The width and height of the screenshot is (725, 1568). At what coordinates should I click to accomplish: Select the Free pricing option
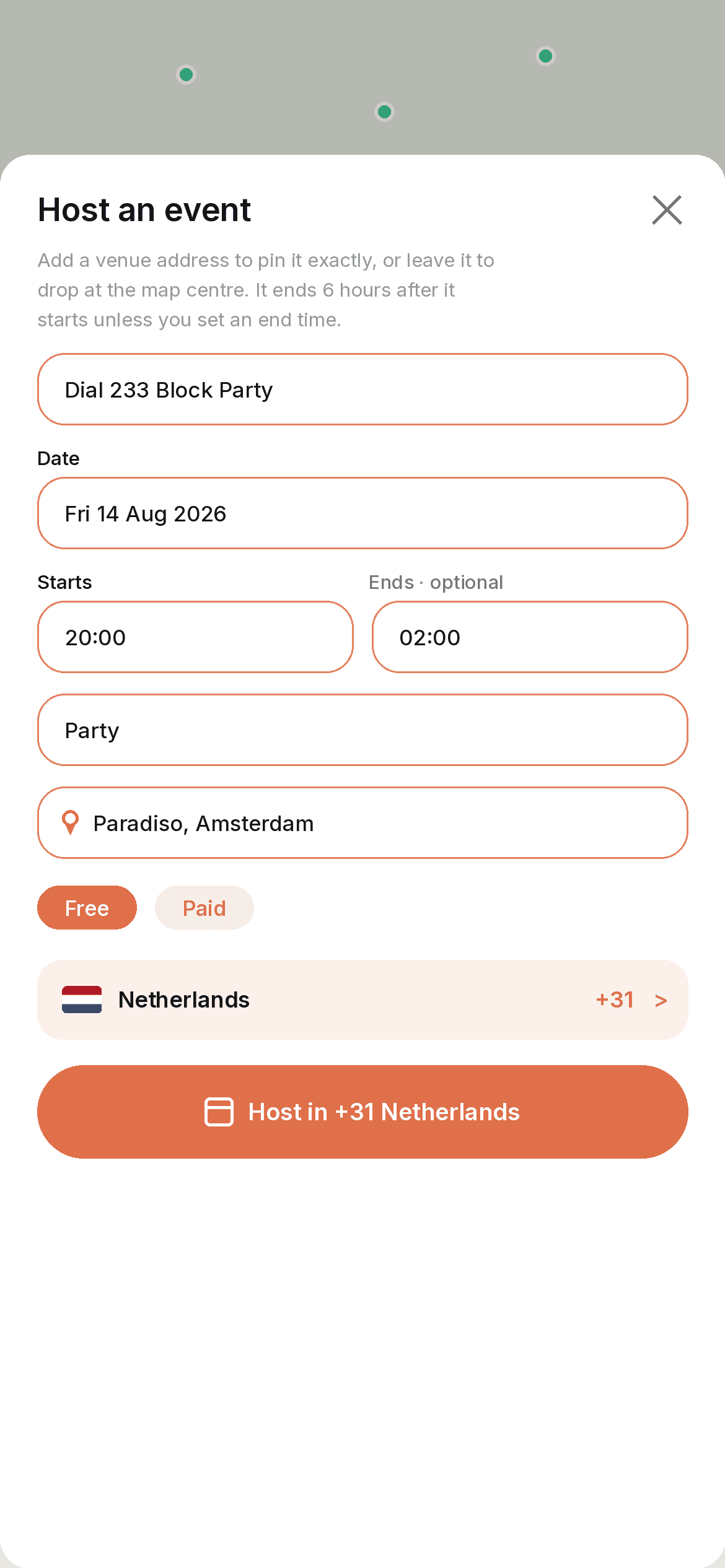pyautogui.click(x=87, y=908)
